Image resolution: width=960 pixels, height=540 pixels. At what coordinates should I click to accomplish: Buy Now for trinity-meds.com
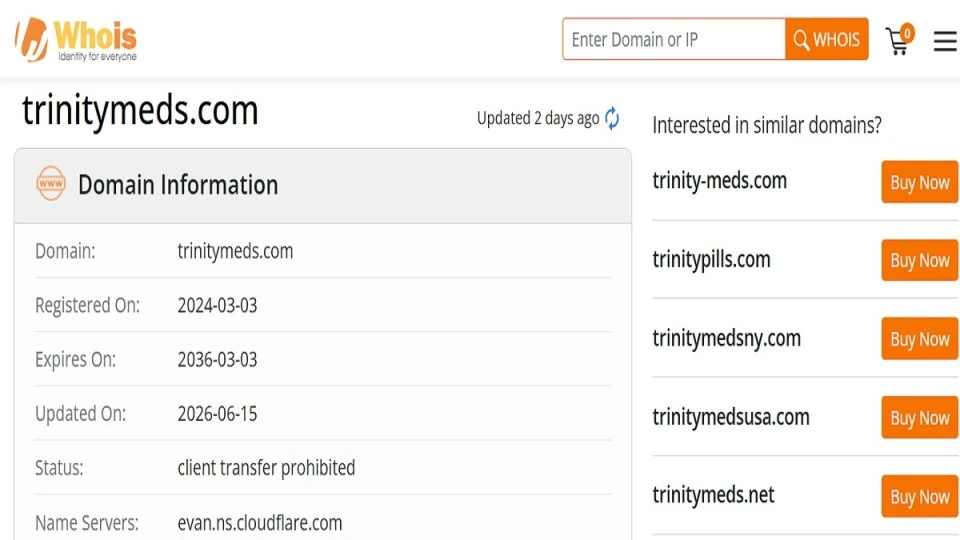(920, 182)
